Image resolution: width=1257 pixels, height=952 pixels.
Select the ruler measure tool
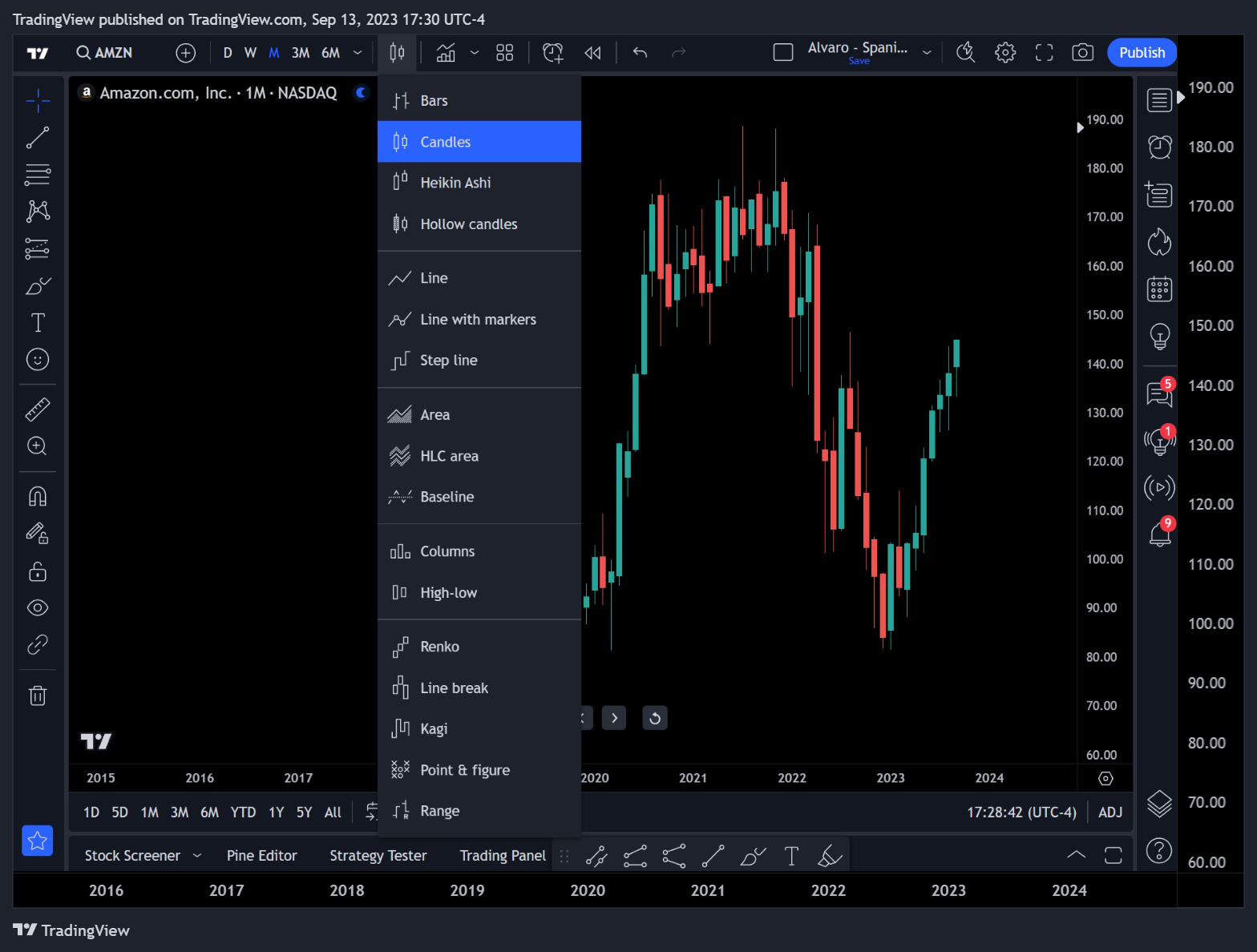pyautogui.click(x=38, y=409)
